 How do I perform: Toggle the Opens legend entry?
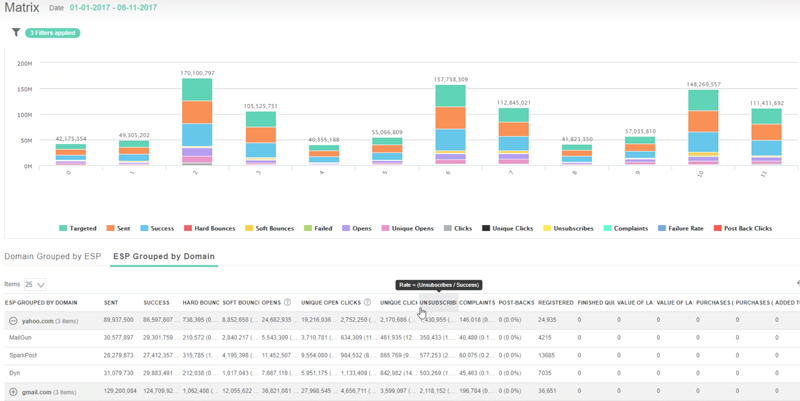[357, 229]
